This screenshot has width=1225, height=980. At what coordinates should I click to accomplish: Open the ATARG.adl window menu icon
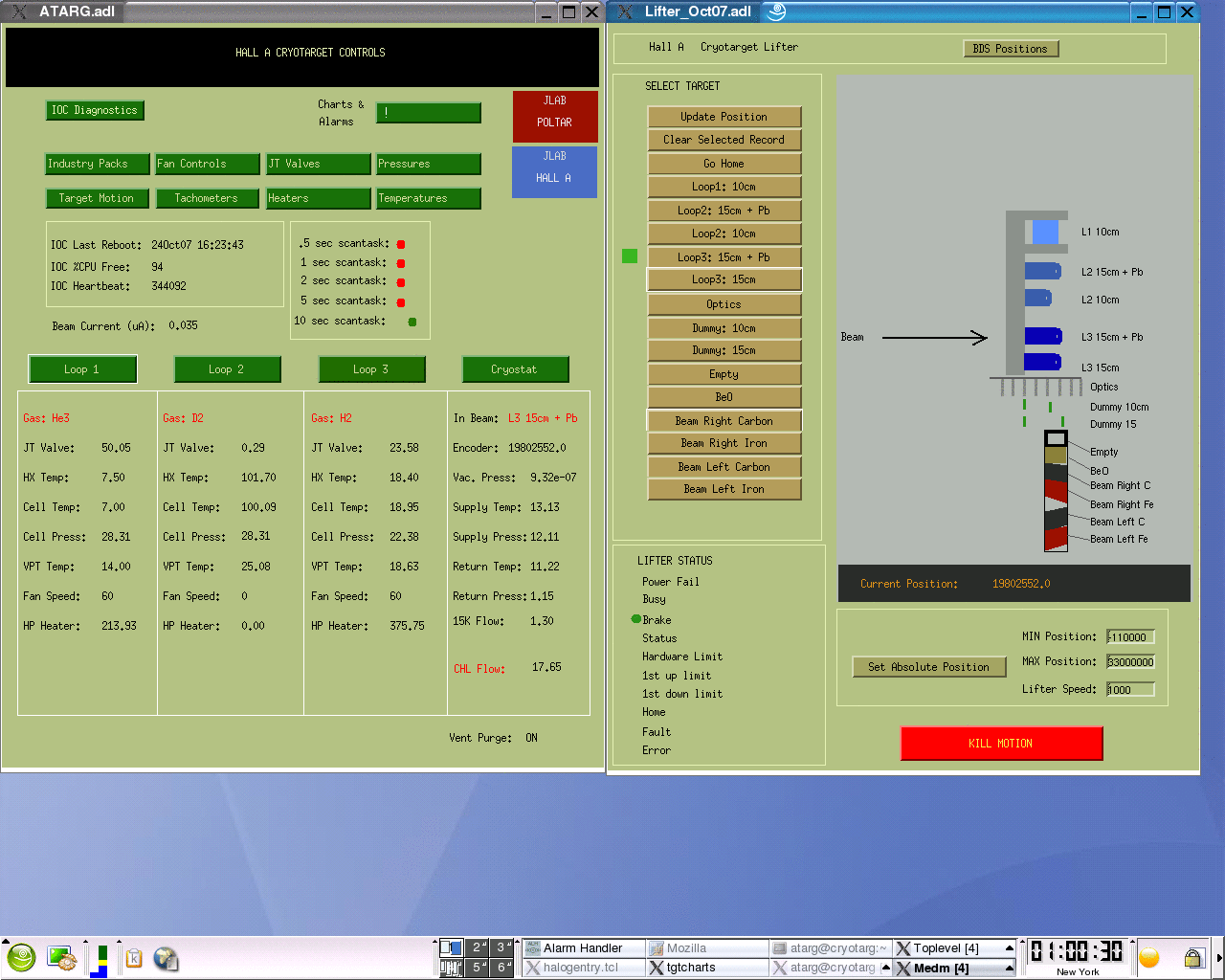pyautogui.click(x=18, y=11)
